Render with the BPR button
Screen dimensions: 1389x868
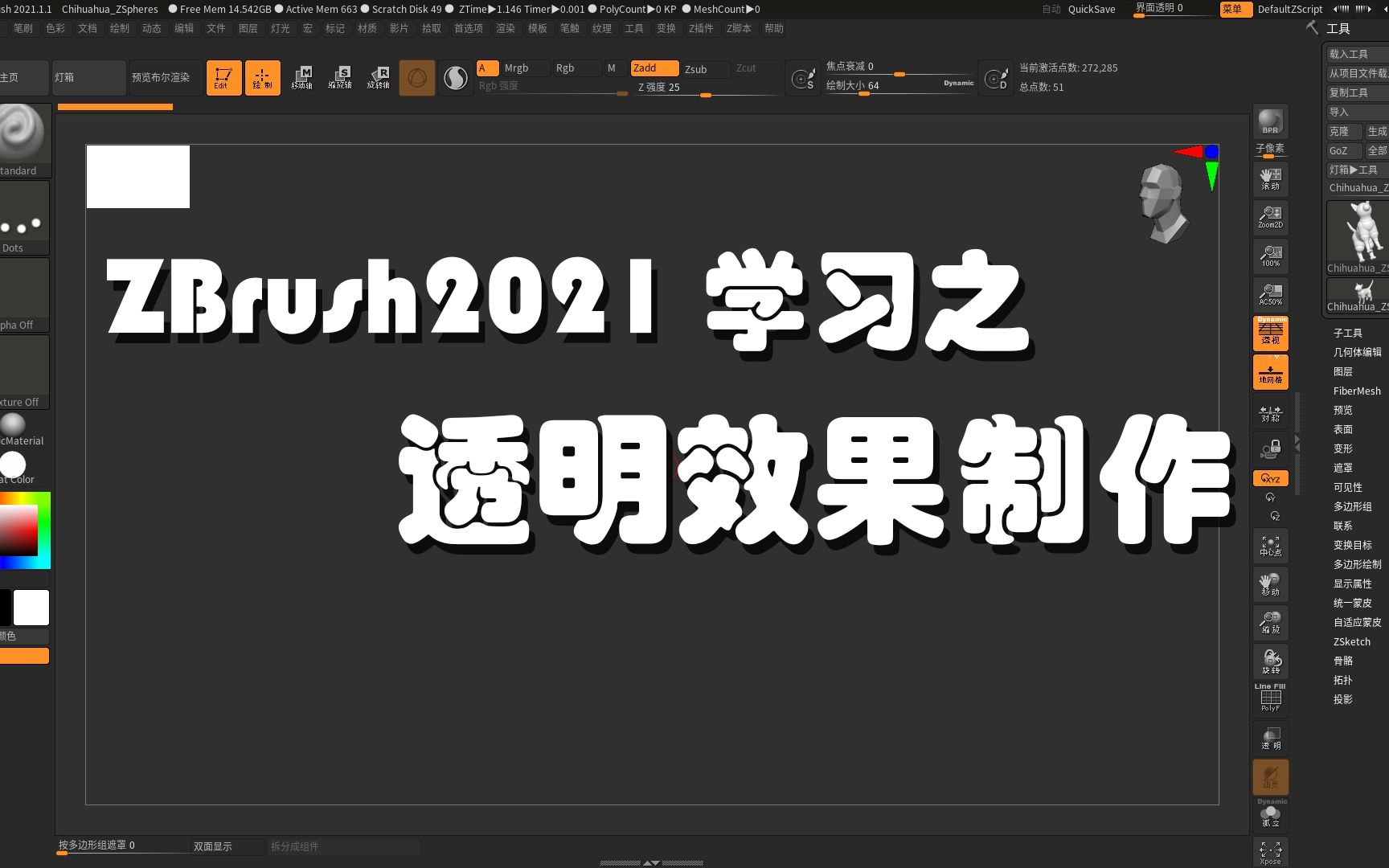[1270, 122]
